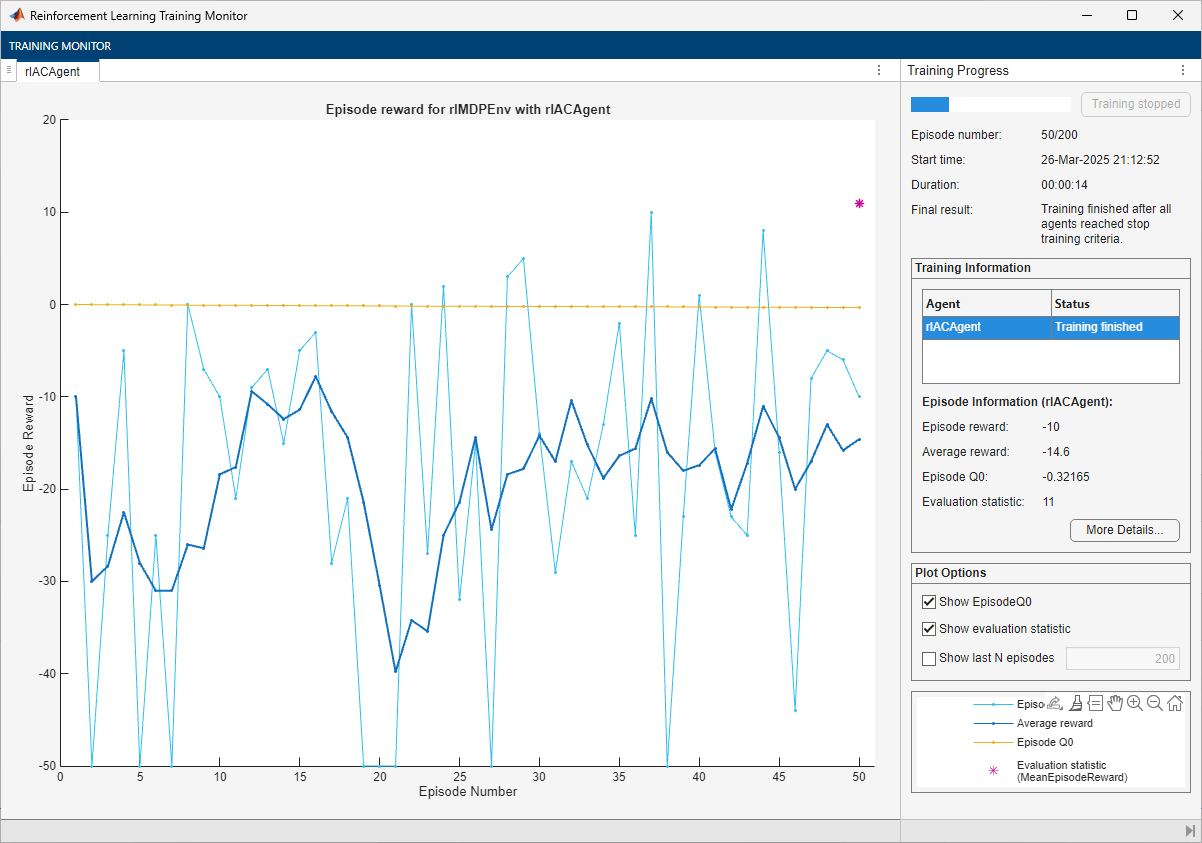This screenshot has height=843, width=1202.
Task: Click the export axes icon in legend toolbar
Action: [1054, 703]
